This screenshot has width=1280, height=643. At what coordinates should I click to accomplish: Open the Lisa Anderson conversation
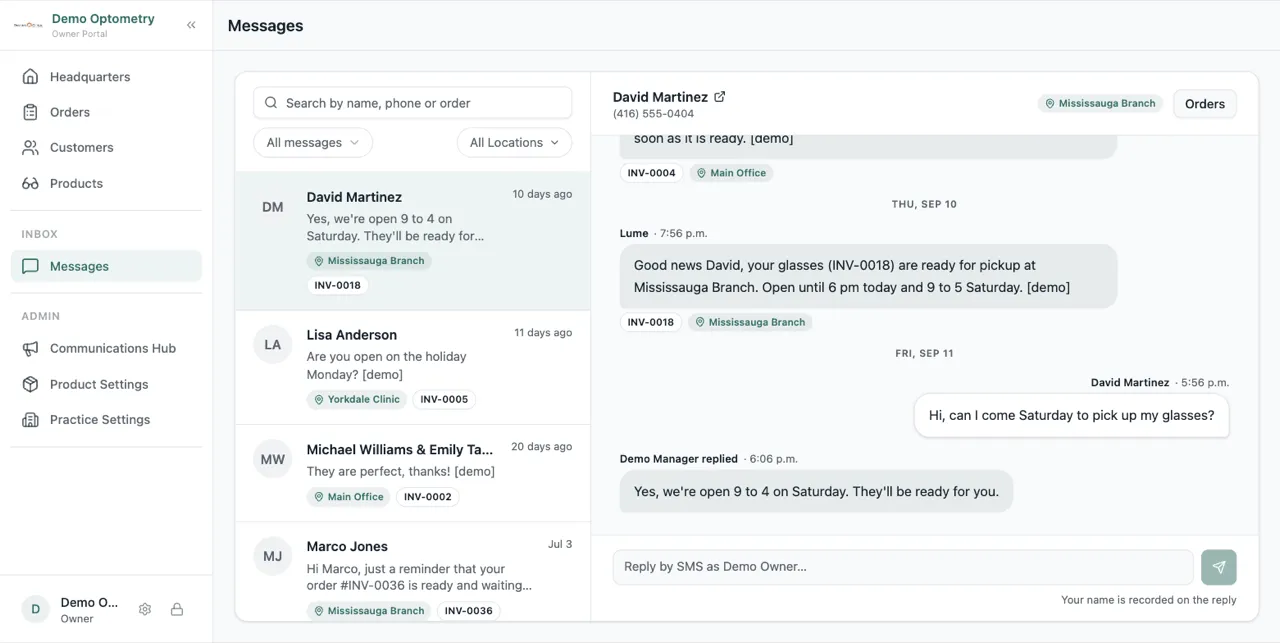click(x=412, y=367)
